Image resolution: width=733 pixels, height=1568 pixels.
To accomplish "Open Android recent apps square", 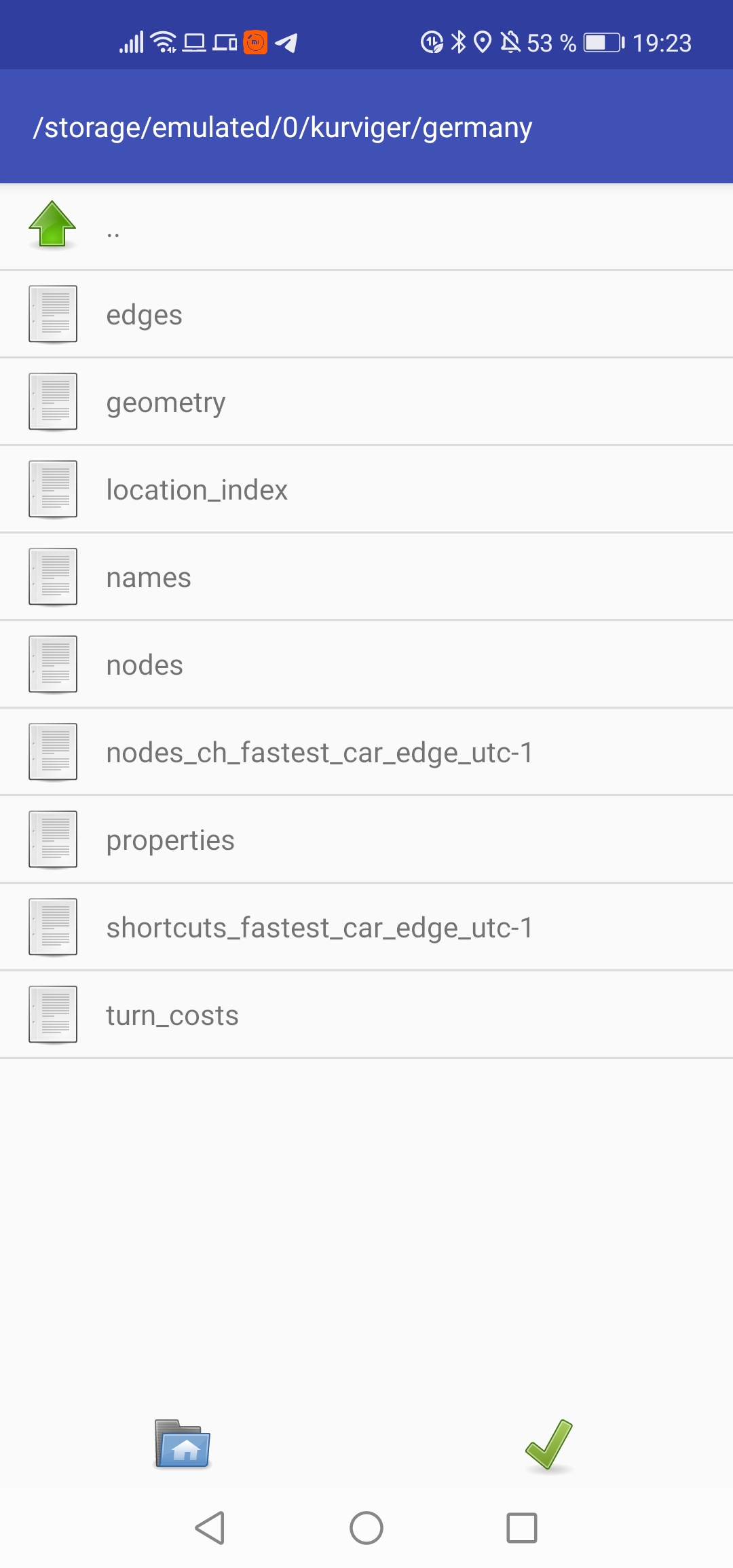I will (x=522, y=1528).
